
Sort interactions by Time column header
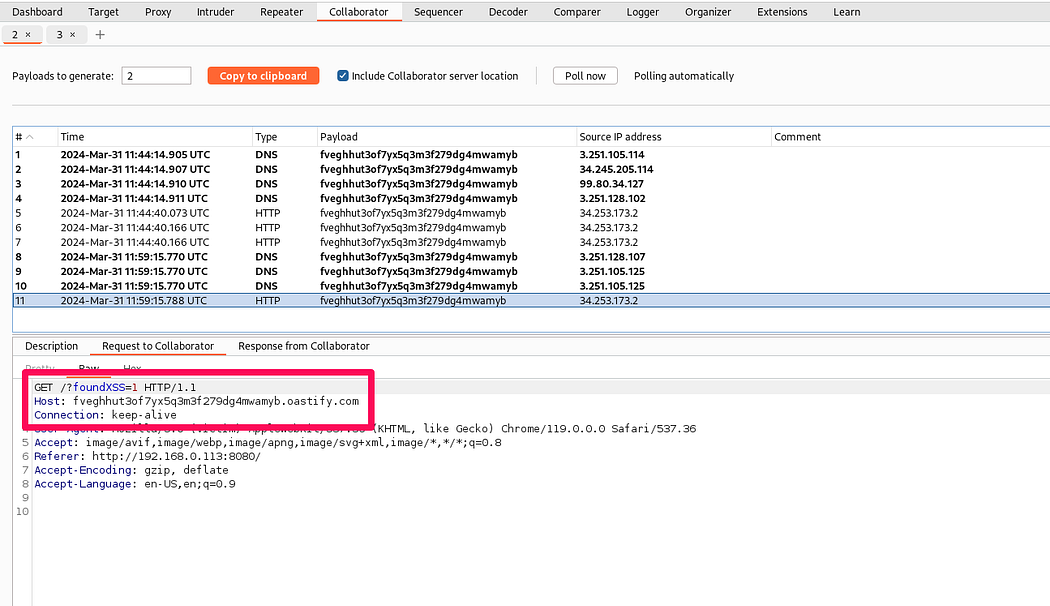coord(72,137)
